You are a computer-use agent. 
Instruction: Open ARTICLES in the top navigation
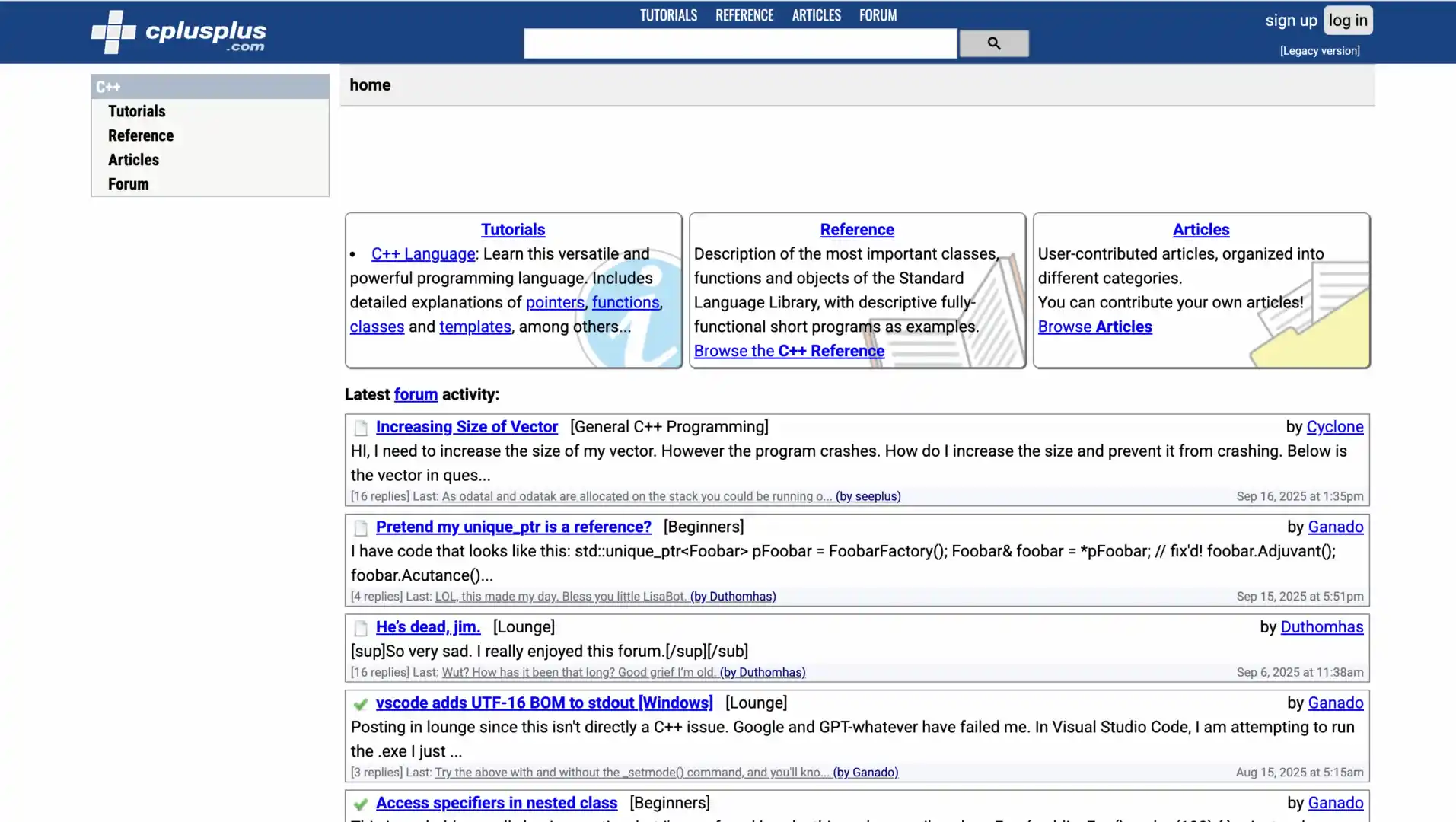816,15
